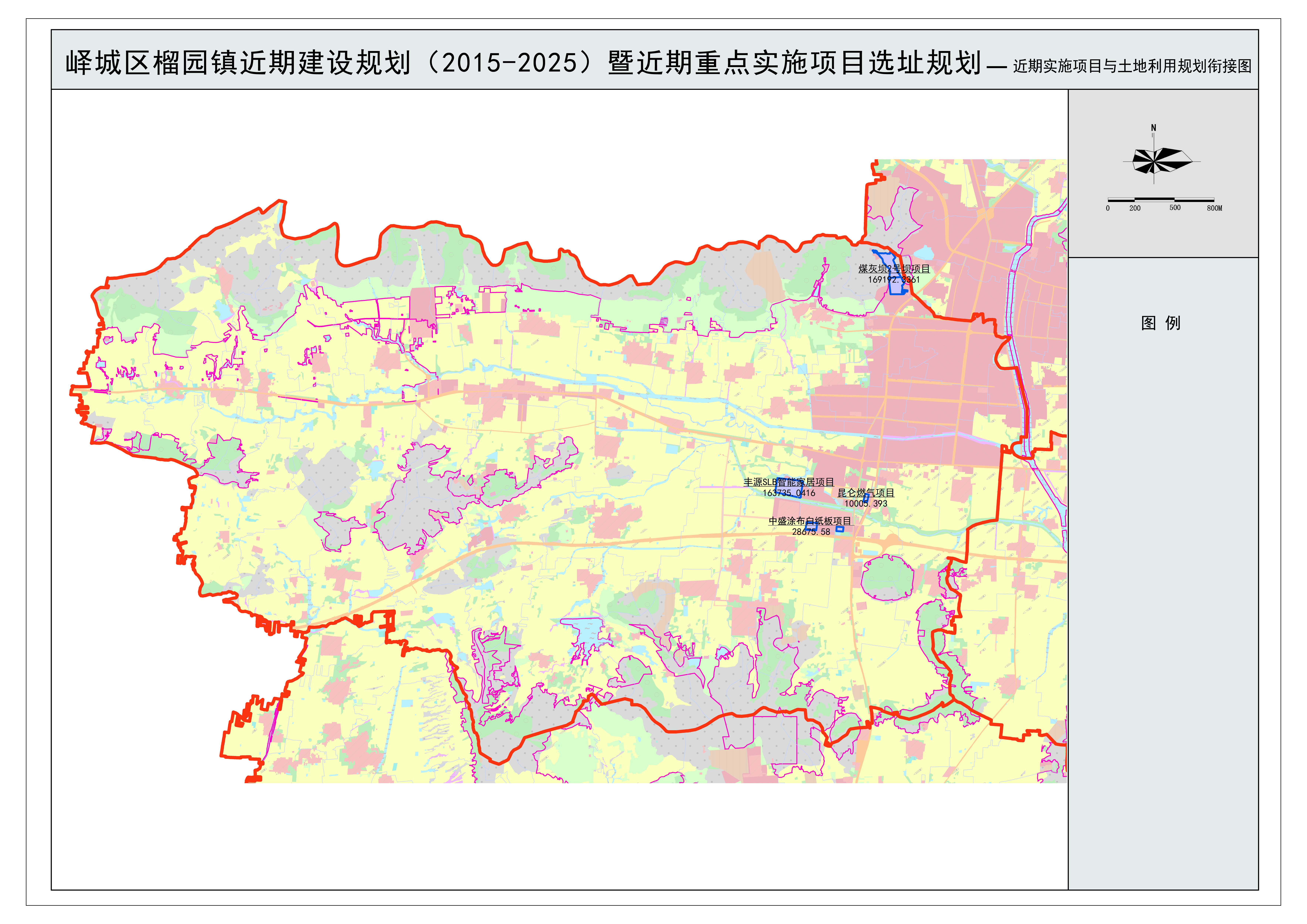Click the '0' scale bar label
The image size is (1307, 924).
tap(1108, 208)
